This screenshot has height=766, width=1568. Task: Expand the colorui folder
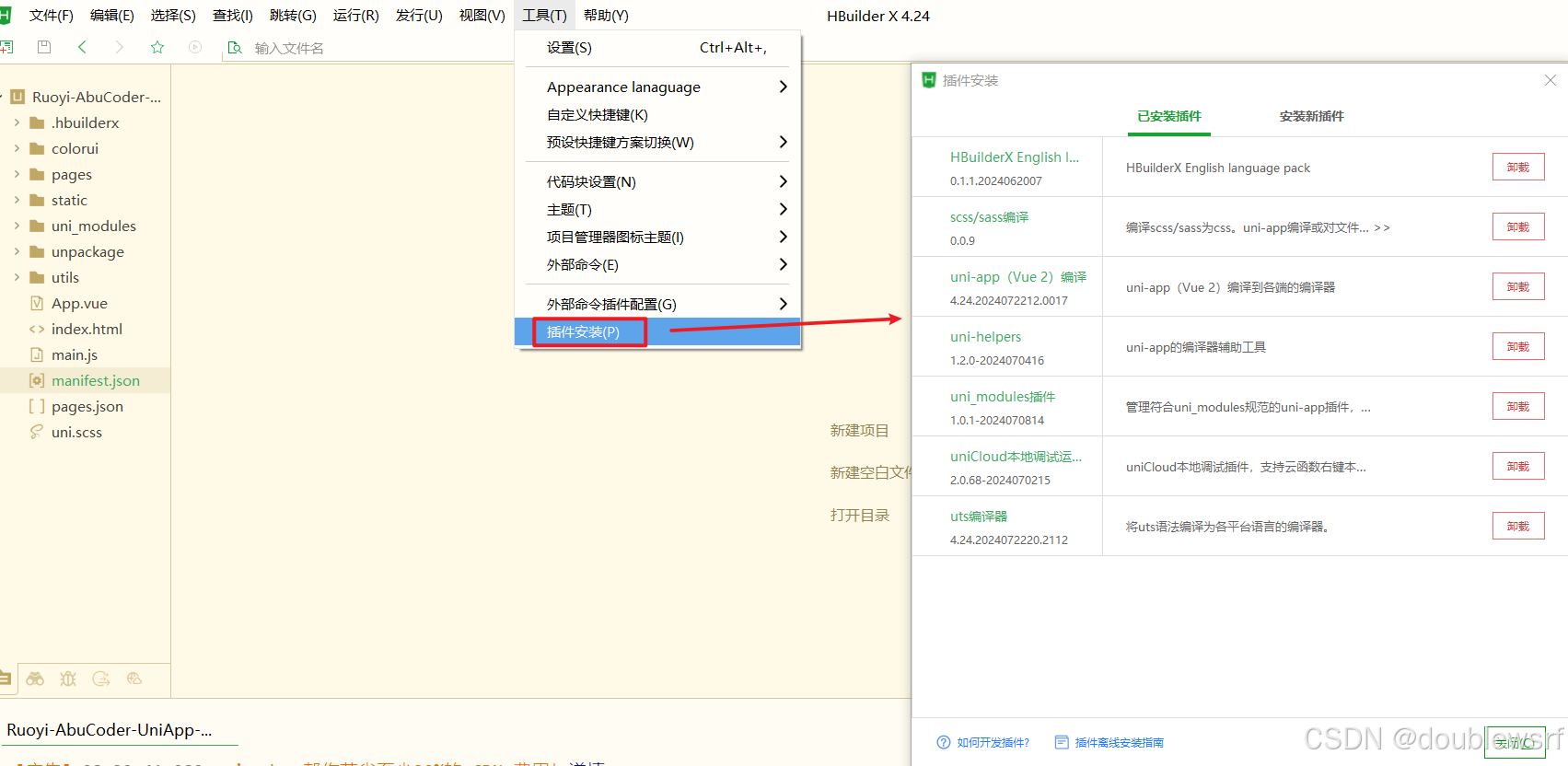pyautogui.click(x=17, y=148)
